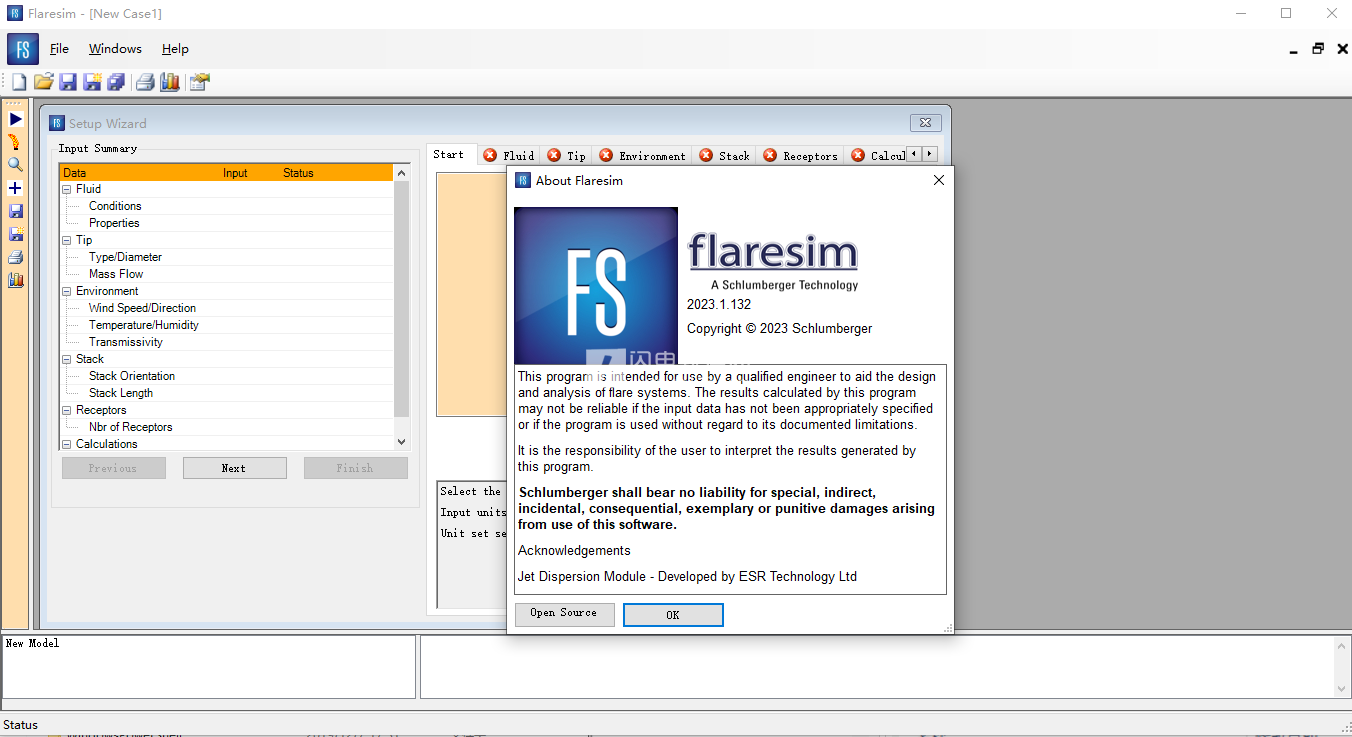The image size is (1352, 737).
Task: View Open Source acknowledgements
Action: (564, 614)
